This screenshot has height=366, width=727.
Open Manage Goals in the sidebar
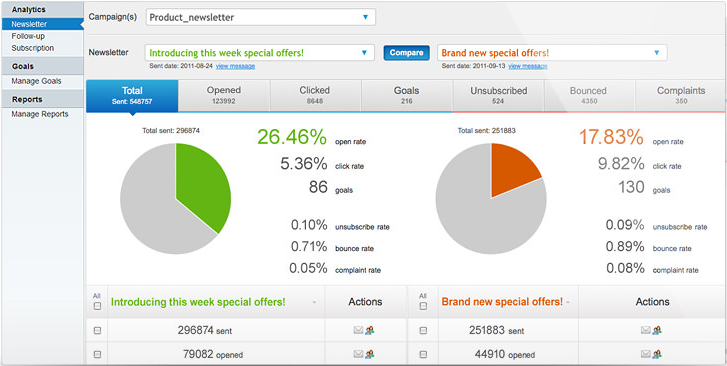pyautogui.click(x=36, y=81)
